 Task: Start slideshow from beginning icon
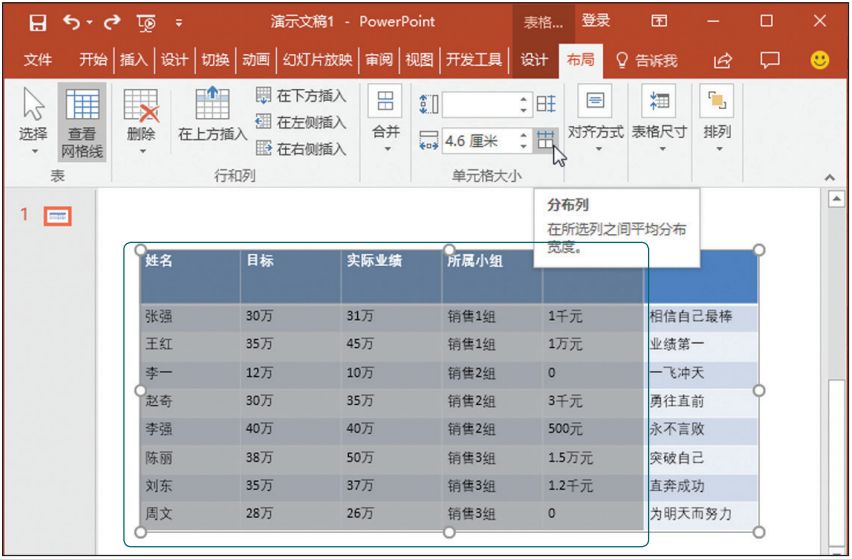pos(147,23)
